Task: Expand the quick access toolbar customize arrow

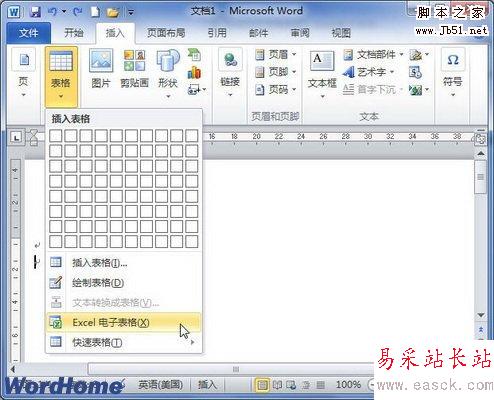Action: [131, 13]
